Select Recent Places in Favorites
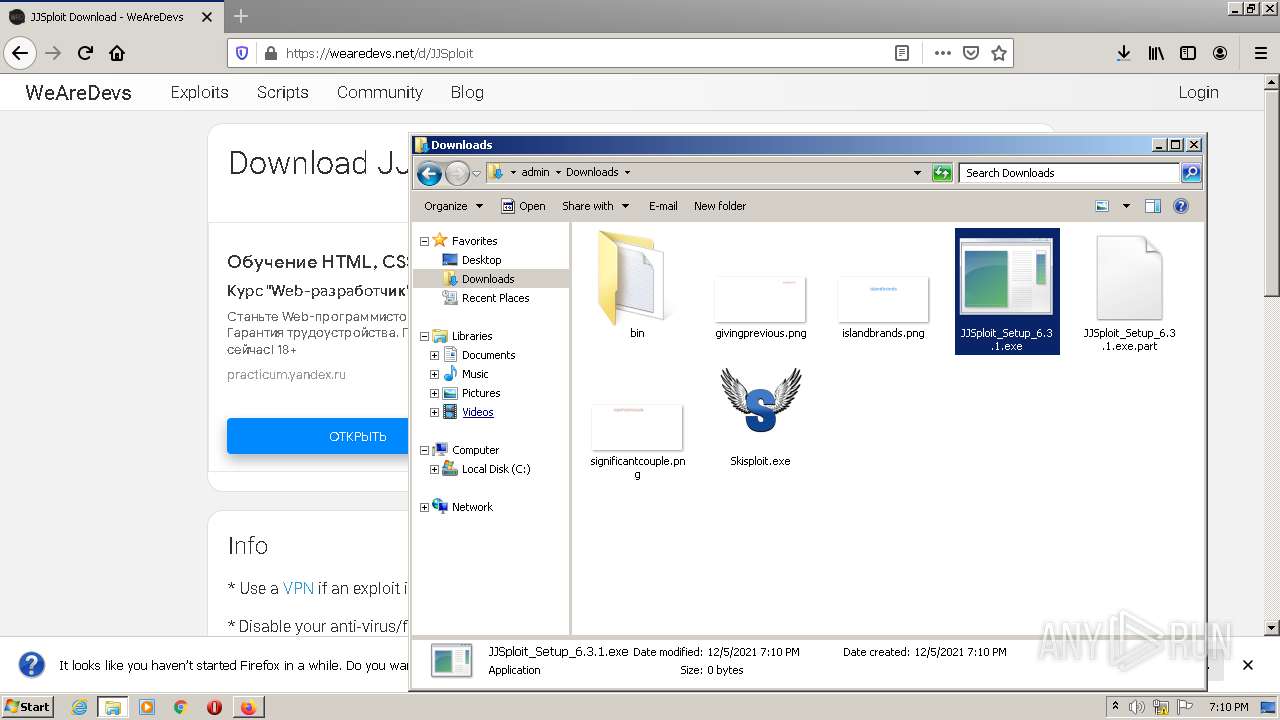The image size is (1280, 720). tap(495, 298)
